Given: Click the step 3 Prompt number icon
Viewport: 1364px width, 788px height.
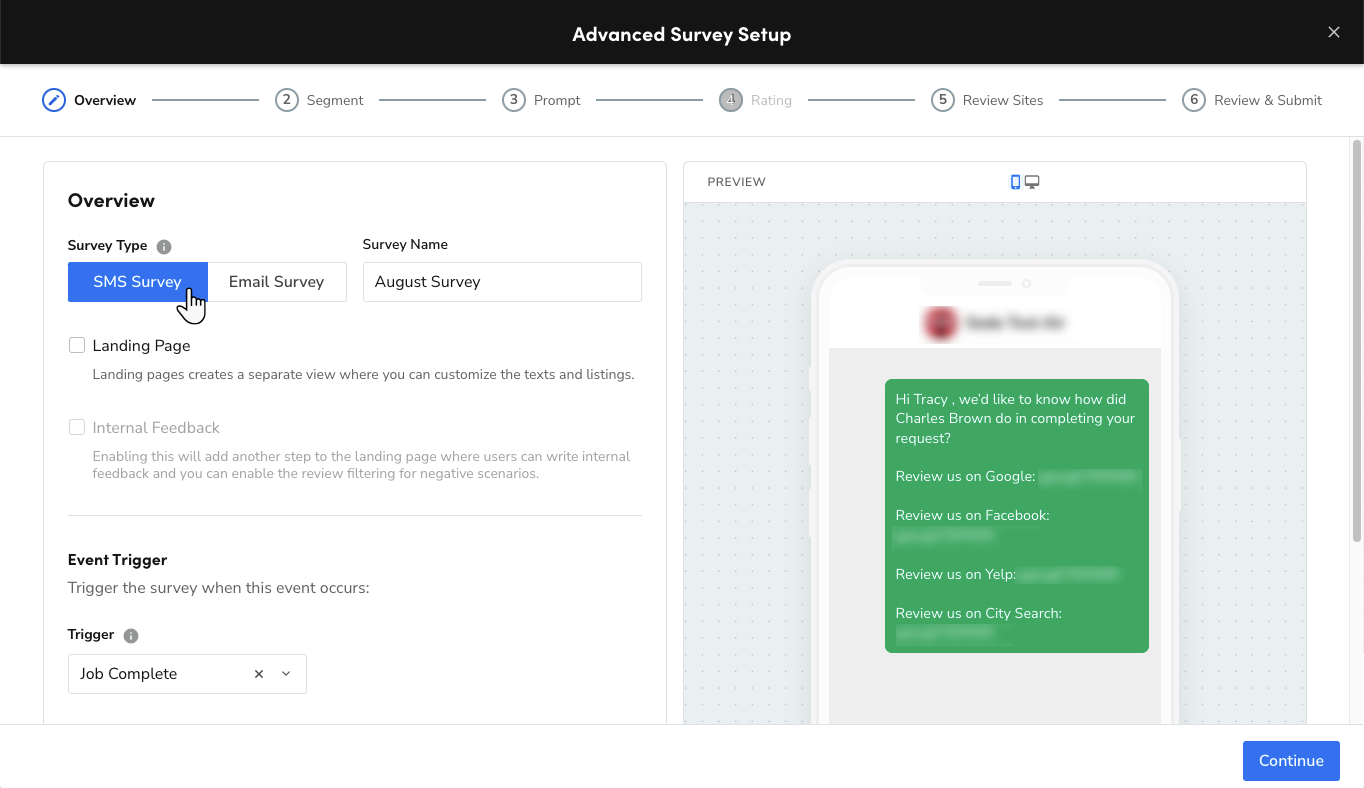Looking at the screenshot, I should pos(514,100).
